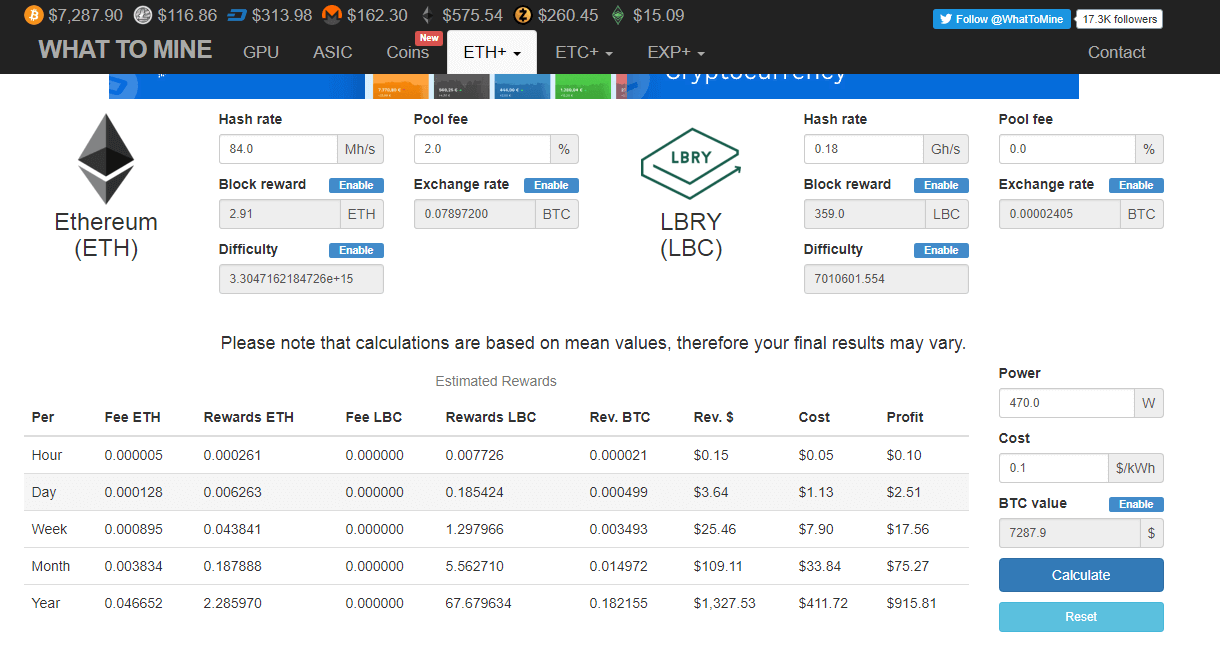The height and width of the screenshot is (655, 1220).
Task: Click the Bitcoin price $7,287.90
Action: (x=86, y=15)
